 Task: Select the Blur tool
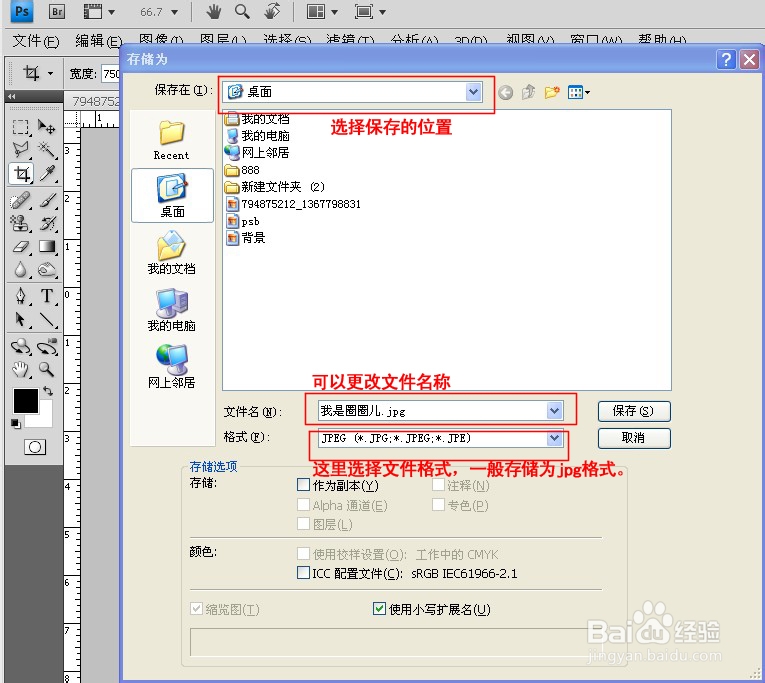pyautogui.click(x=20, y=269)
